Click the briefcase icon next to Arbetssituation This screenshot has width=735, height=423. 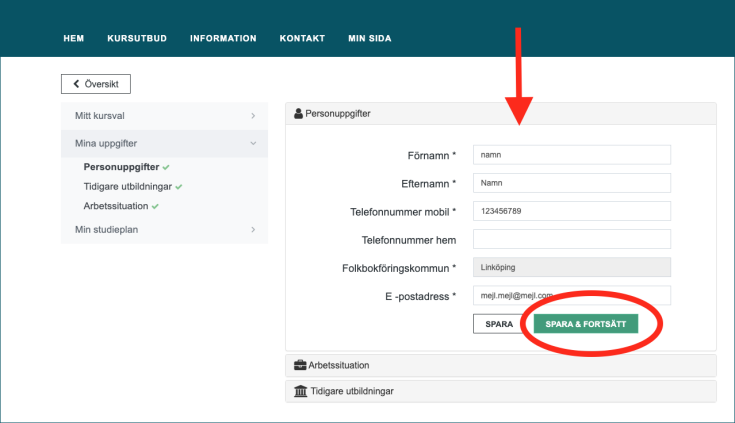[x=300, y=365]
